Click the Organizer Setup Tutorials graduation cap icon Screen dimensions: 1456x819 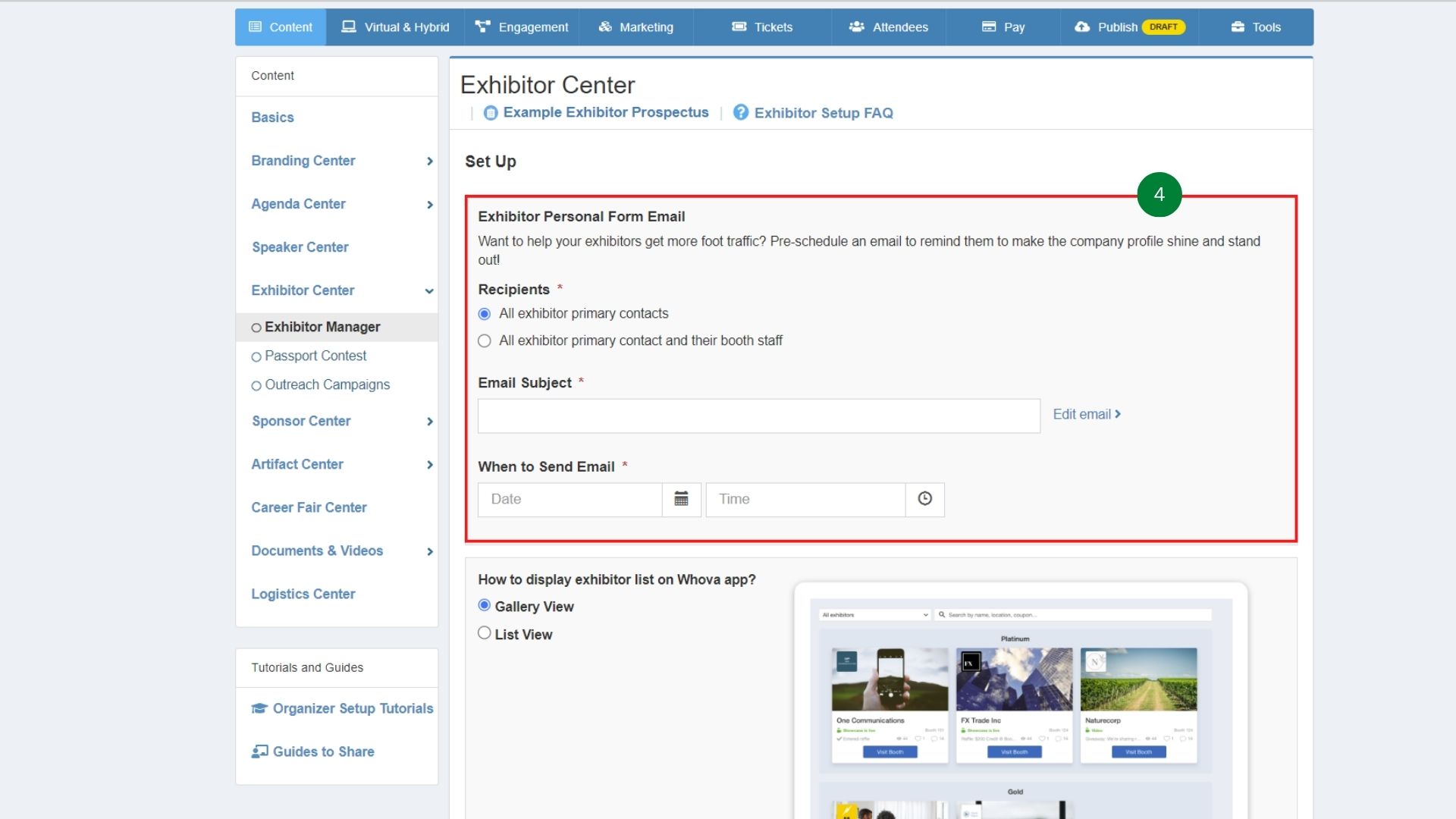(x=259, y=708)
